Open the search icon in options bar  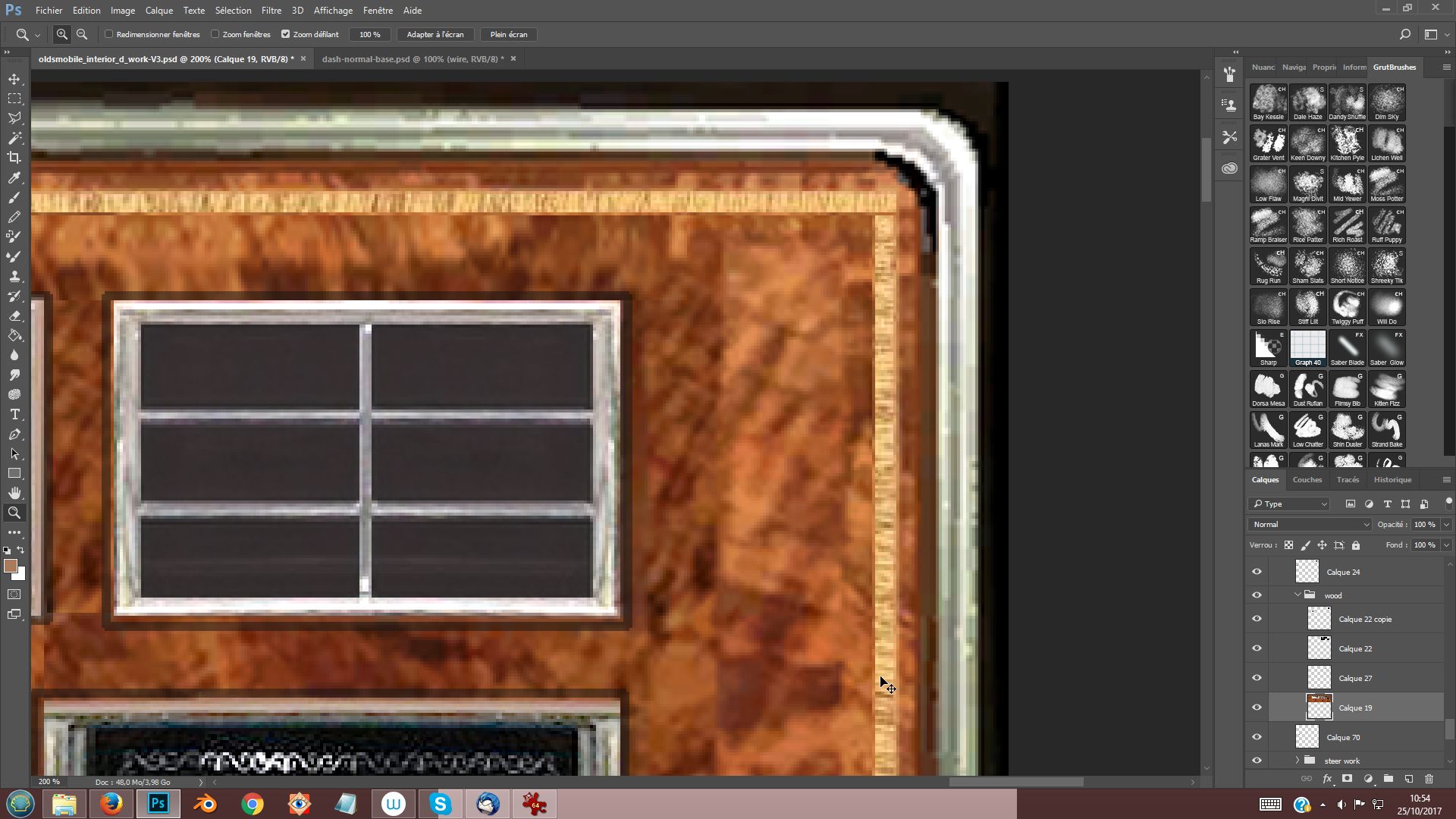pyautogui.click(x=1404, y=34)
